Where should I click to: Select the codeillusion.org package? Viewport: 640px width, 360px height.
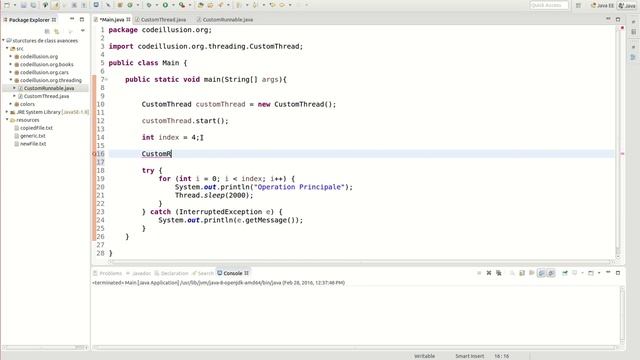click(x=39, y=56)
